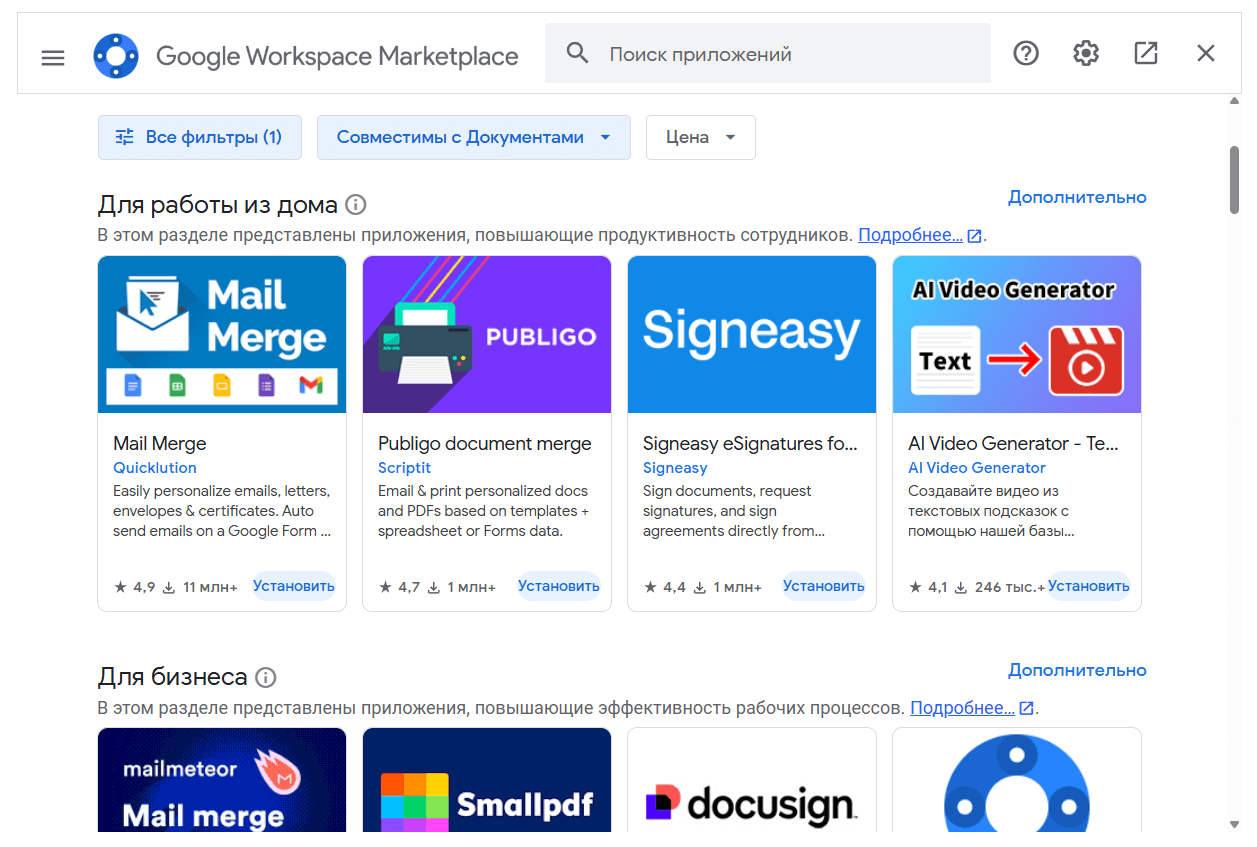Open the help question mark icon

1026,53
